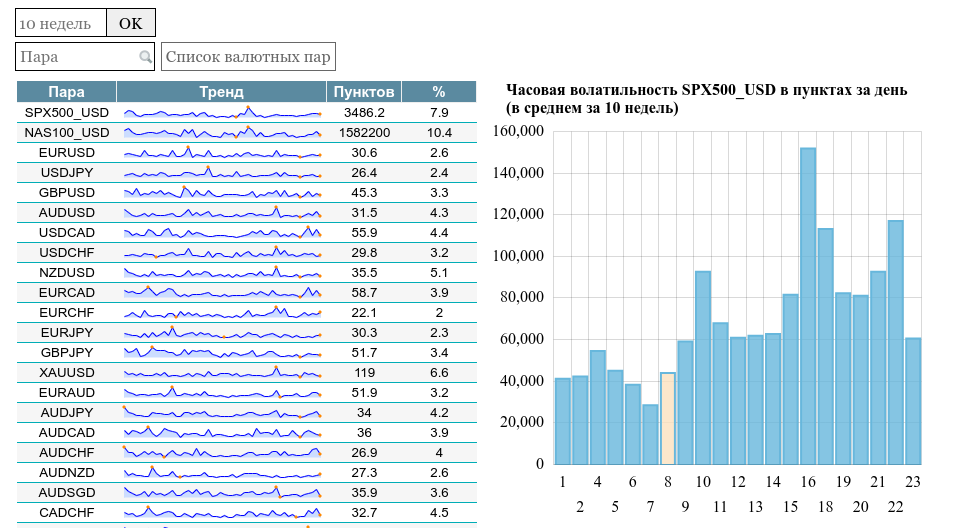Click the hour 10 chart bar
This screenshot has height=528, width=953.
coord(703,368)
